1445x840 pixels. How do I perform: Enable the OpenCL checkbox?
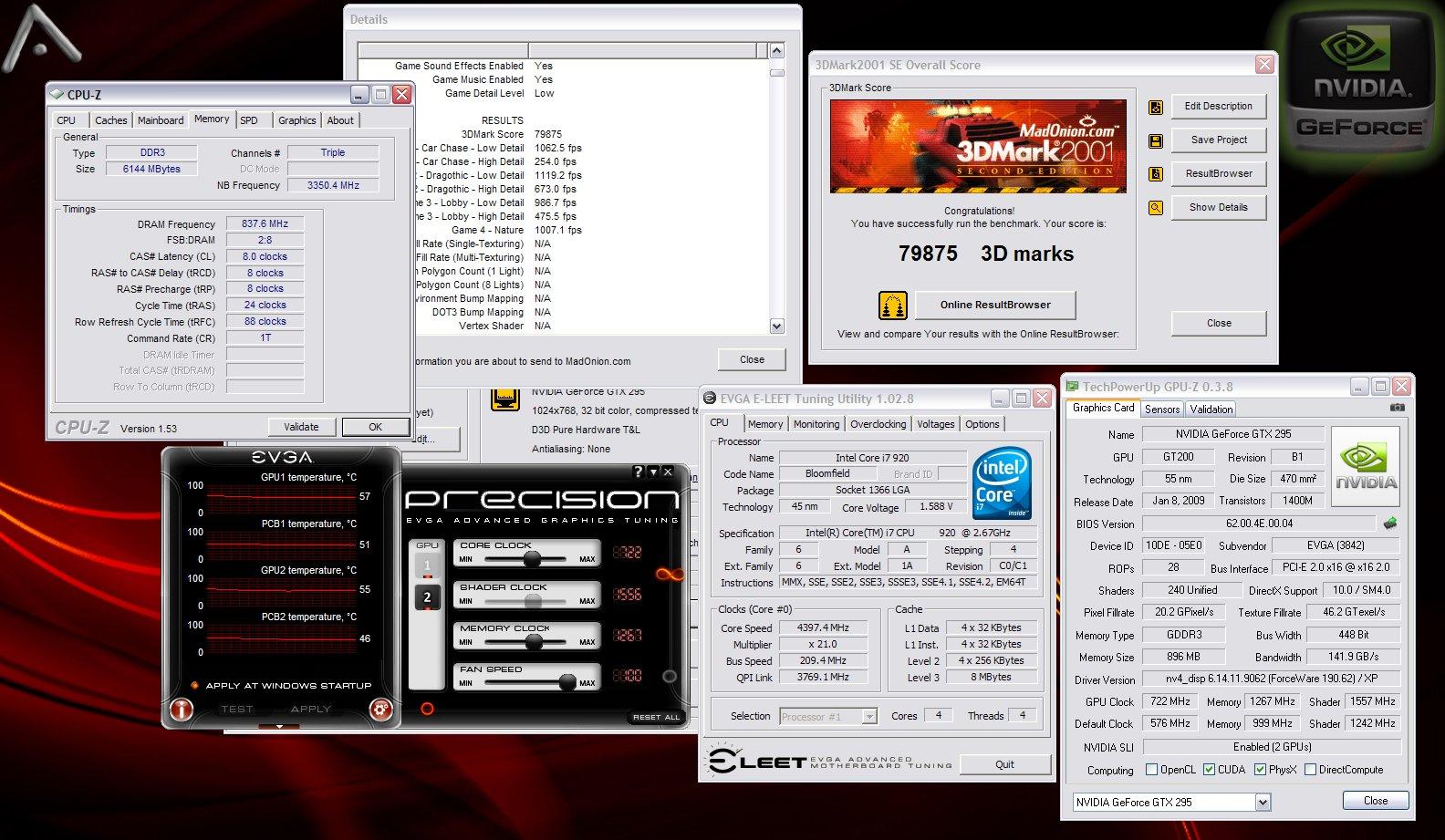(1151, 770)
